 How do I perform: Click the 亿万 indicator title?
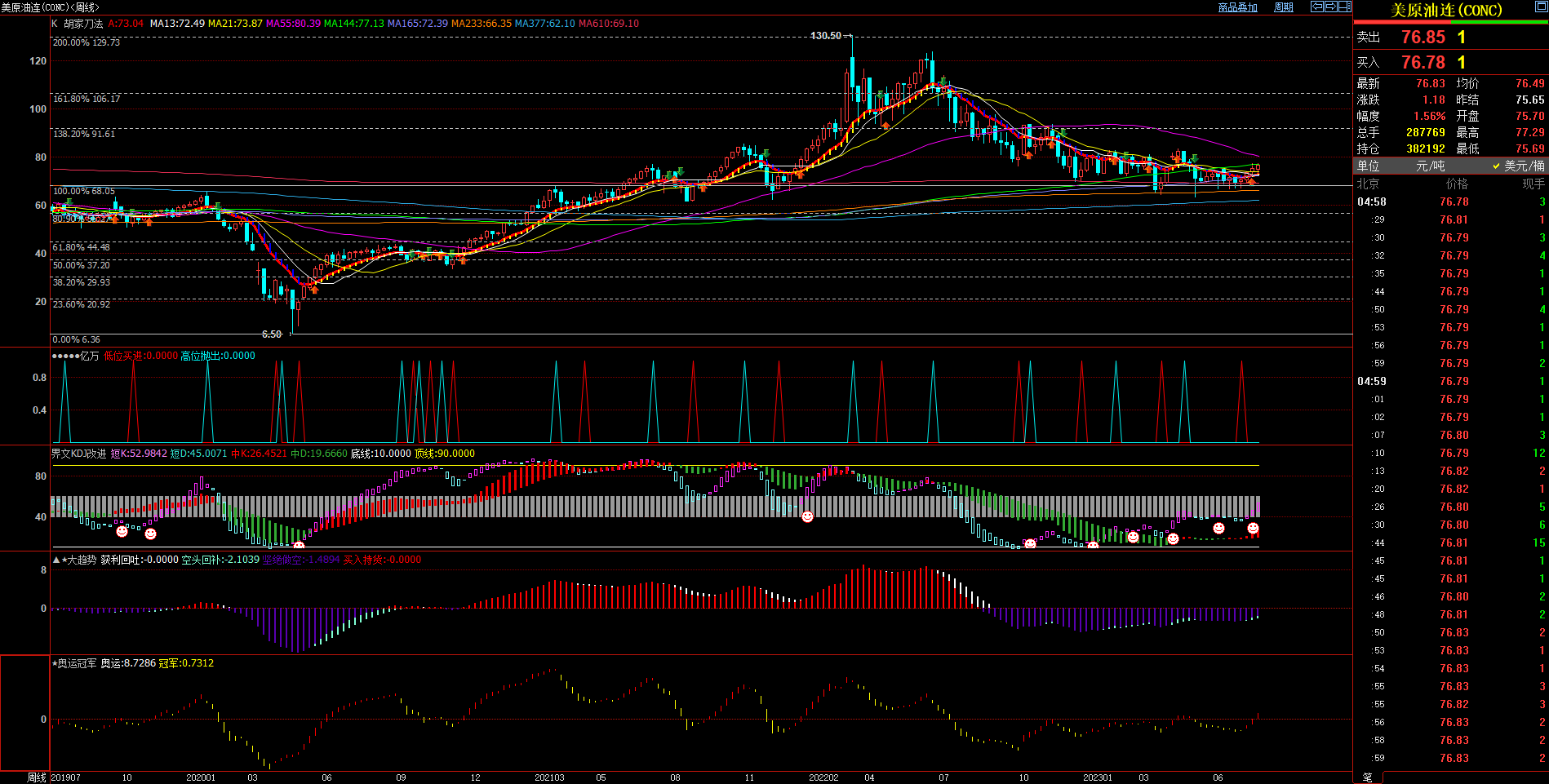89,356
